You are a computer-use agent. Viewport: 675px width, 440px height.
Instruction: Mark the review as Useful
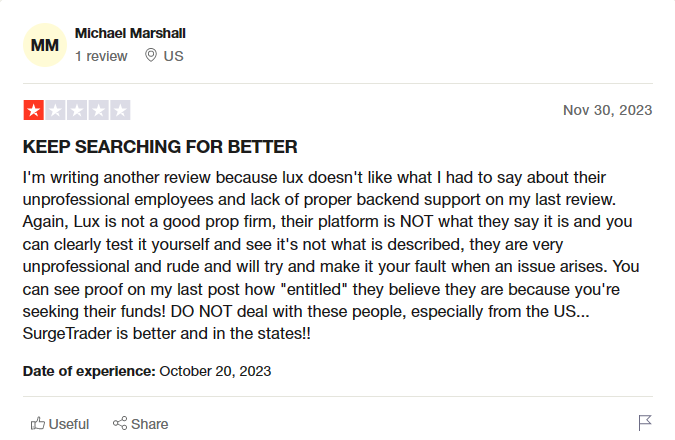coord(60,424)
